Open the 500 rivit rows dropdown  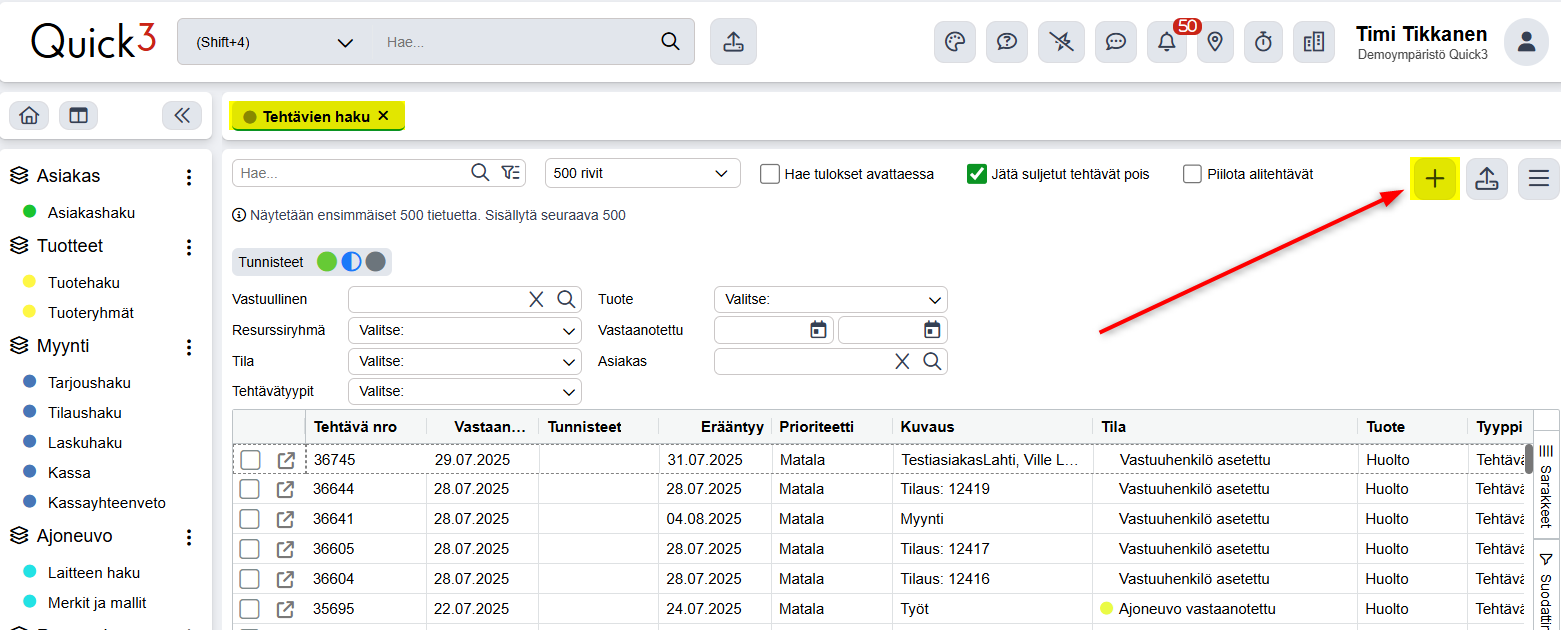[643, 173]
